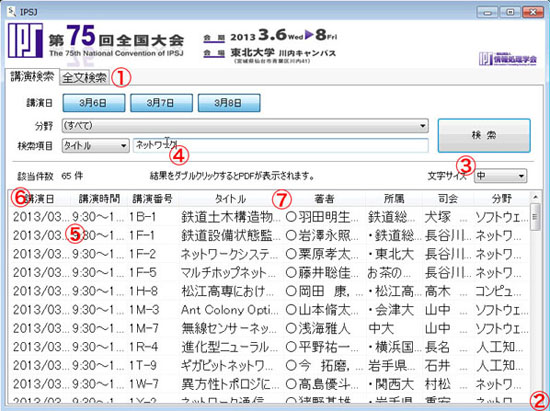
Task: Maximize the IPSJ window
Action: (510, 12)
